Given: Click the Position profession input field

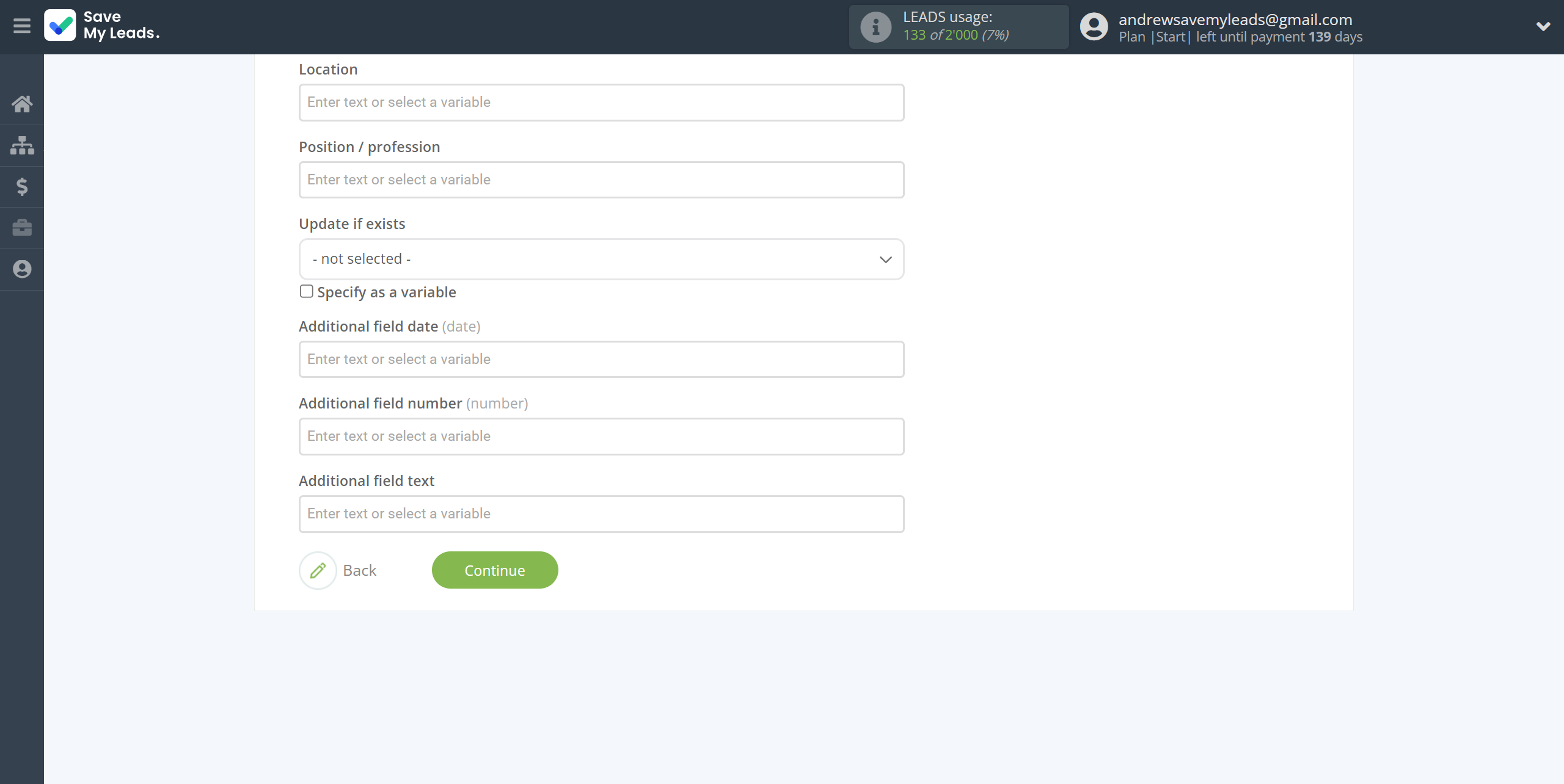Looking at the screenshot, I should [601, 179].
